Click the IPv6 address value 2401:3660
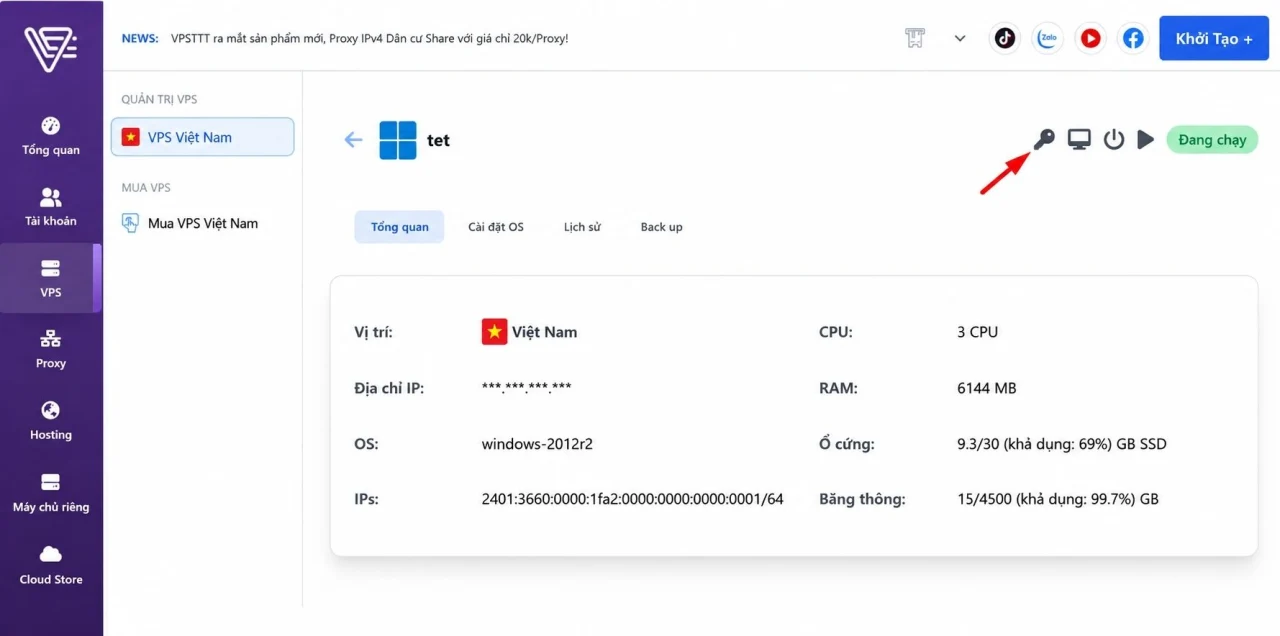The width and height of the screenshot is (1280, 636). (632, 498)
